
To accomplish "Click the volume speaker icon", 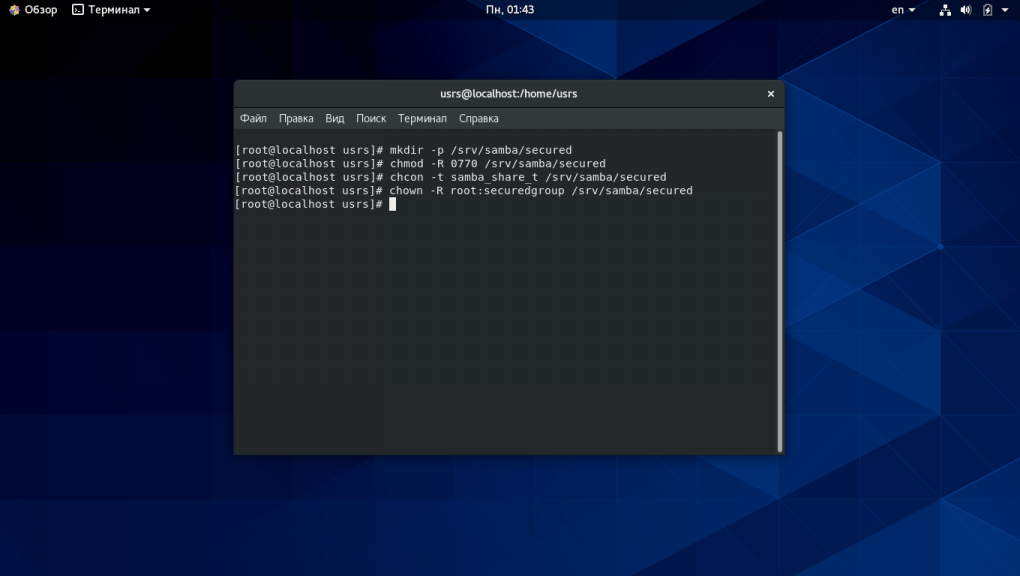I will click(x=966, y=10).
